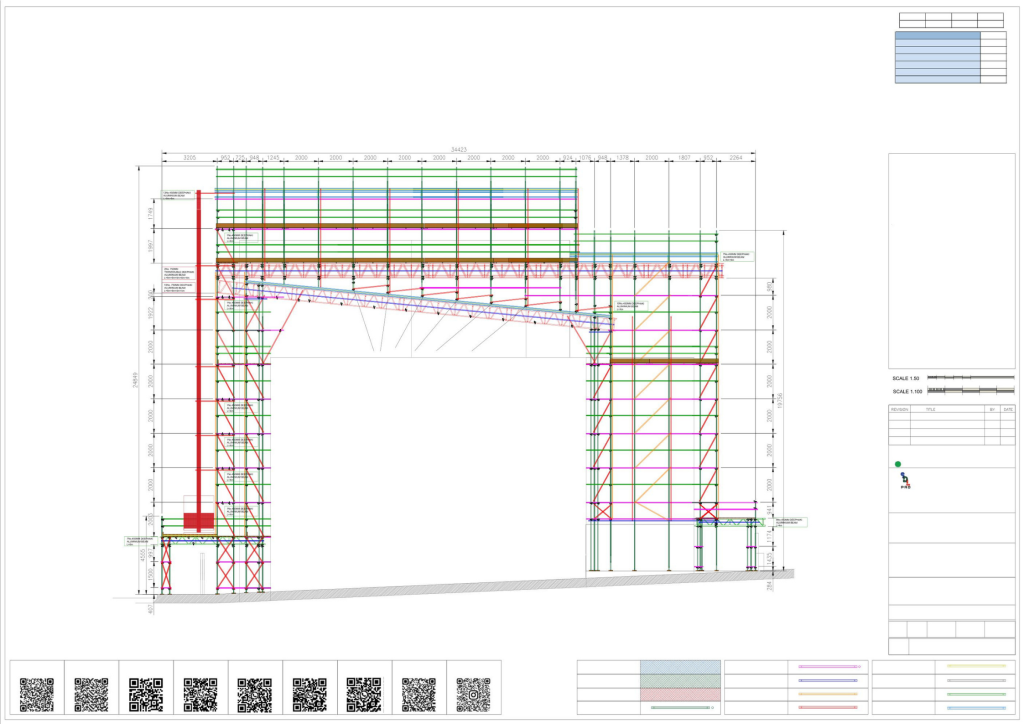Image resolution: width=1024 pixels, height=724 pixels.
Task: Click the green dot in the title block
Action: pos(898,464)
